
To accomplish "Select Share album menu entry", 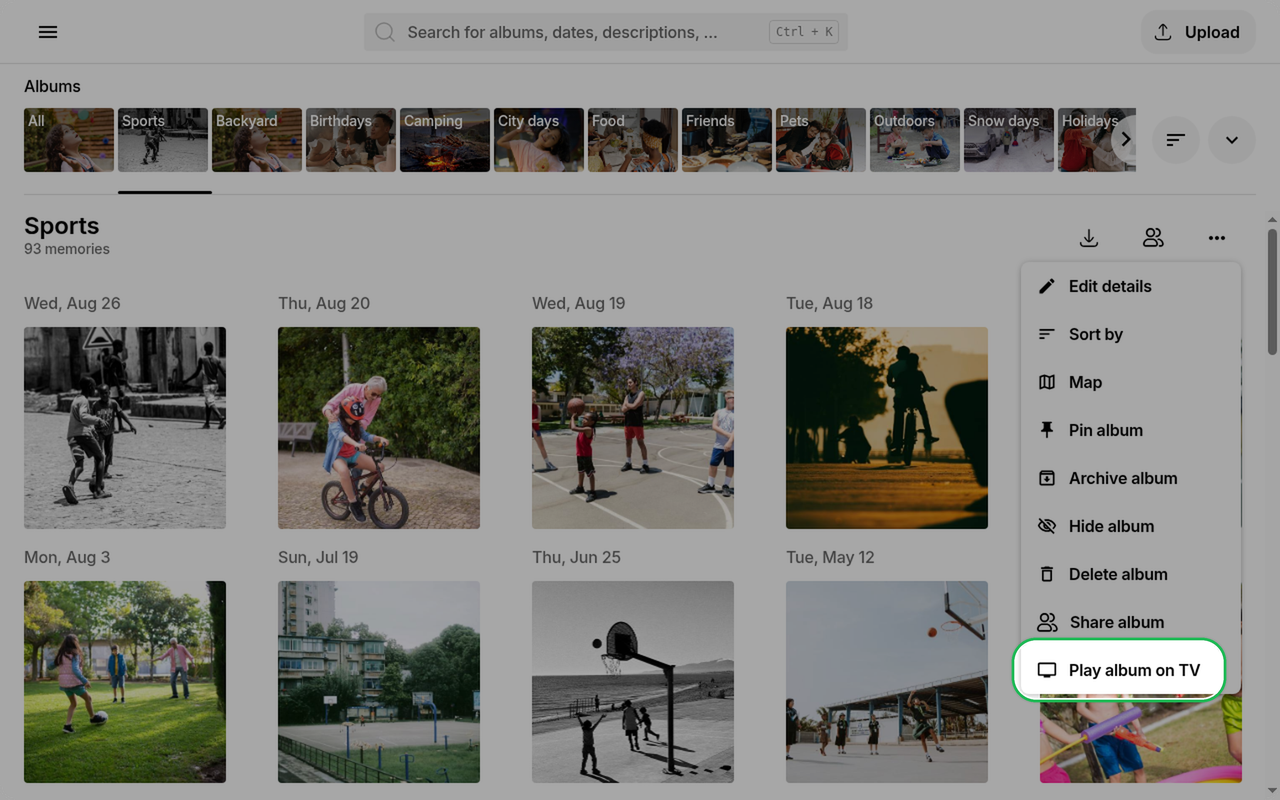I will [x=1131, y=622].
